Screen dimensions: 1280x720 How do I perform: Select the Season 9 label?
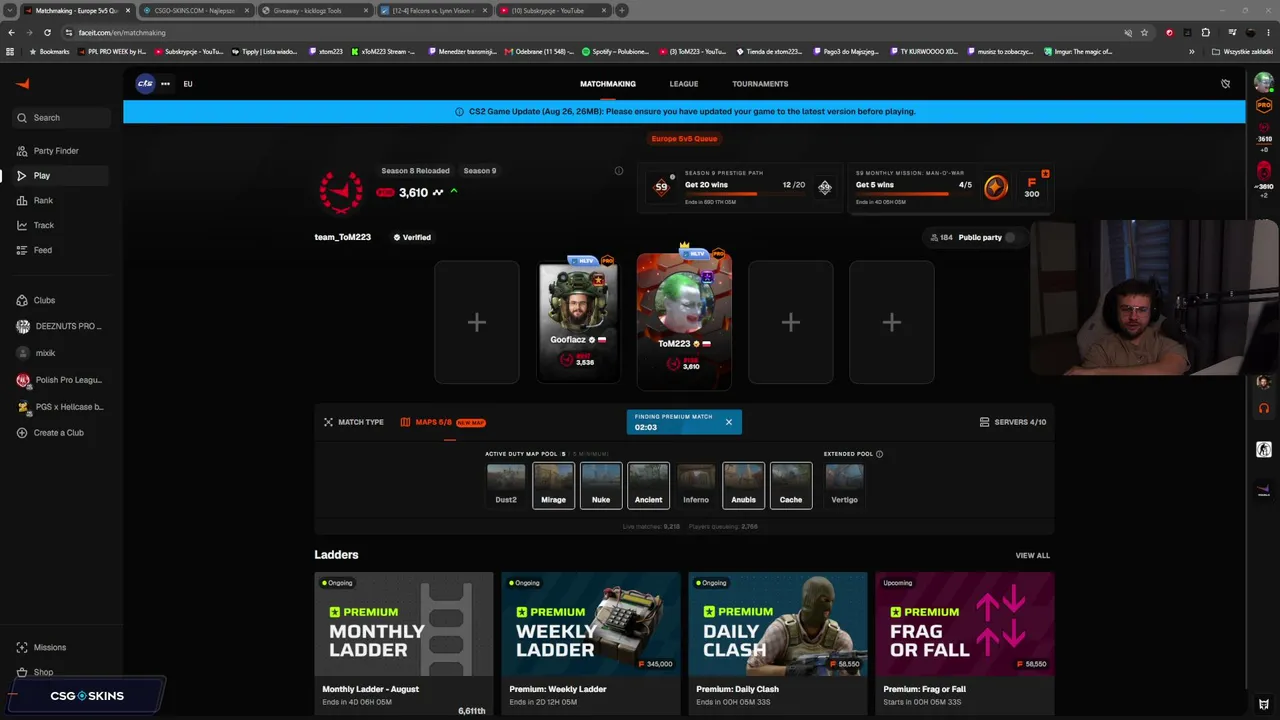pos(480,171)
